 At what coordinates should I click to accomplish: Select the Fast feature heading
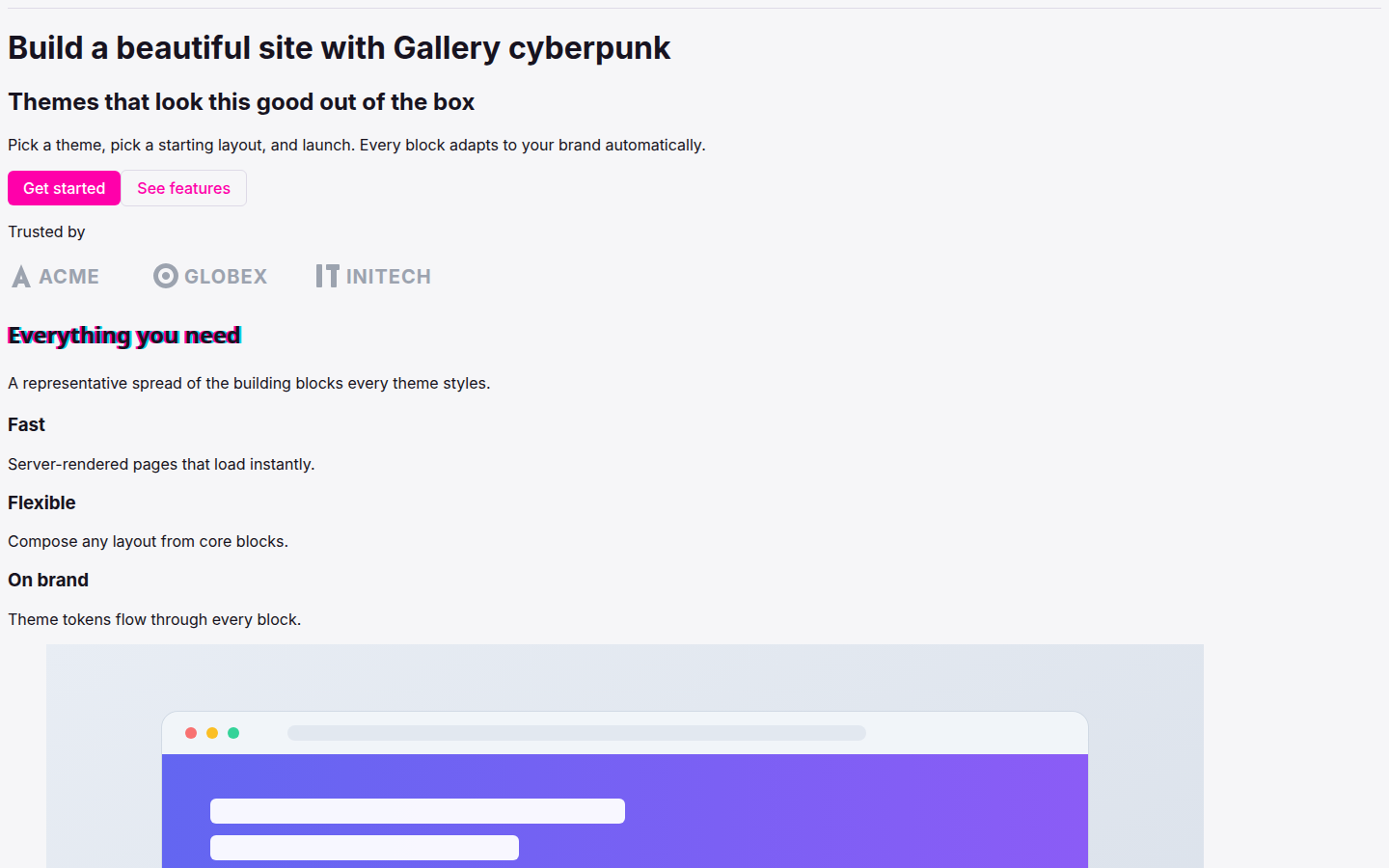tap(26, 424)
